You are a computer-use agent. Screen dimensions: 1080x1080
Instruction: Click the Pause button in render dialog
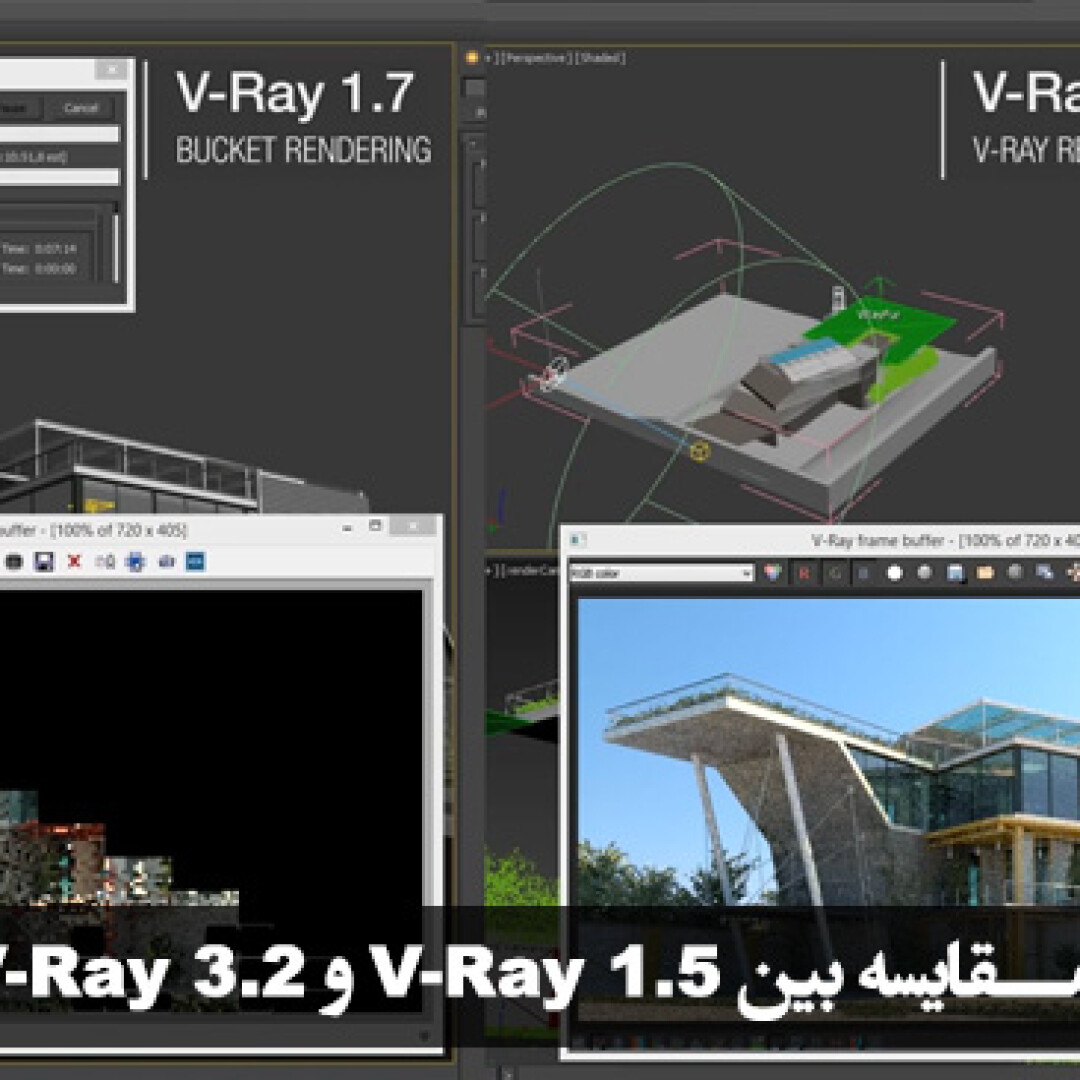pos(18,108)
